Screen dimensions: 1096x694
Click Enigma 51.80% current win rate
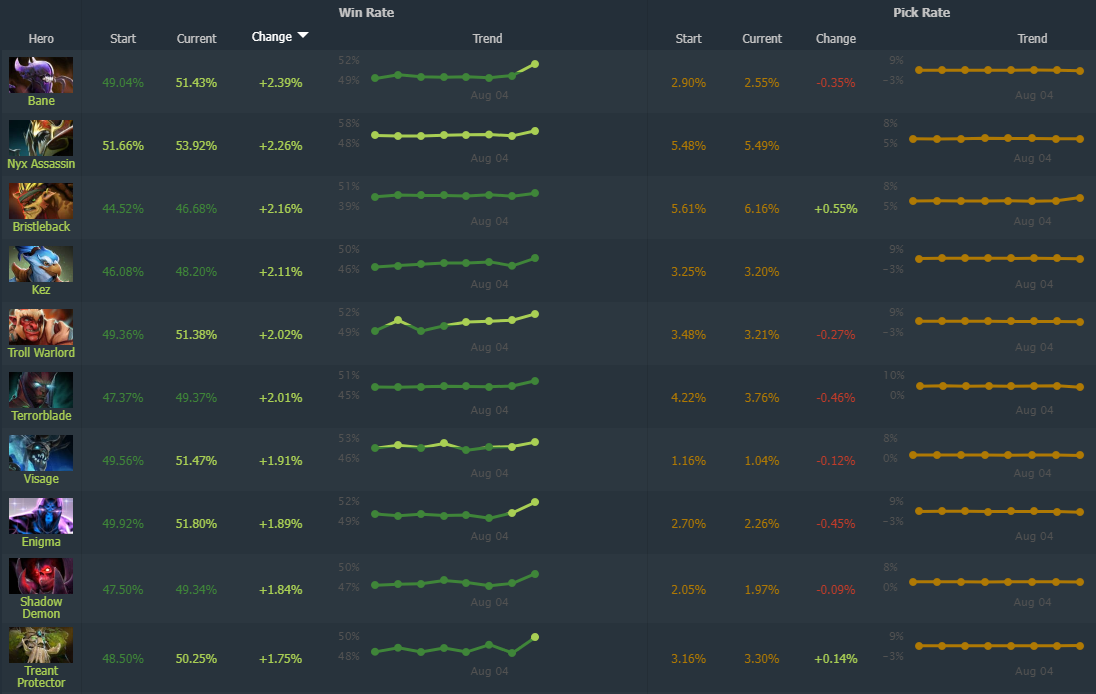click(x=196, y=523)
